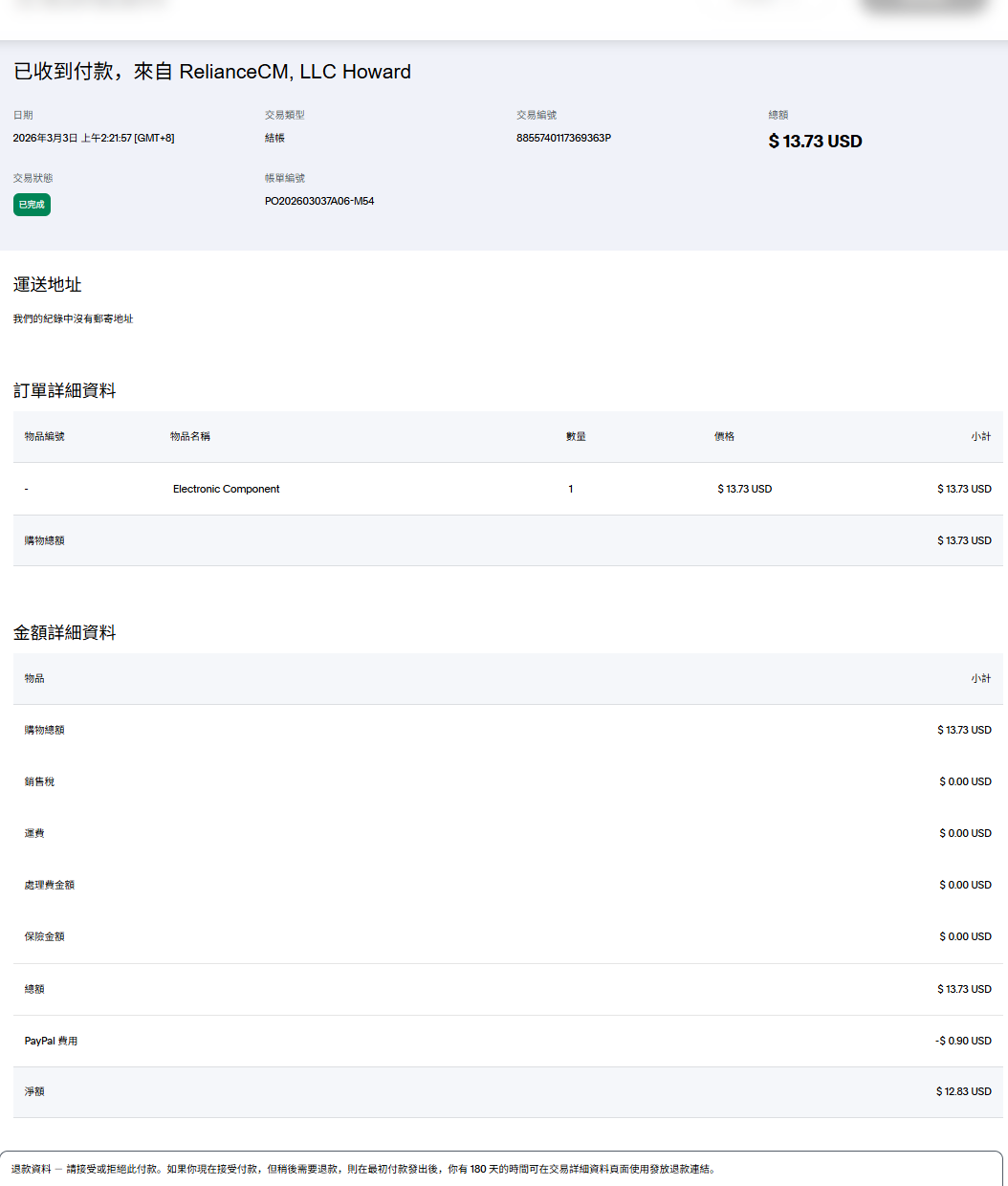Click the 物品名稱 column header
The image size is (1008, 1186).
190,436
